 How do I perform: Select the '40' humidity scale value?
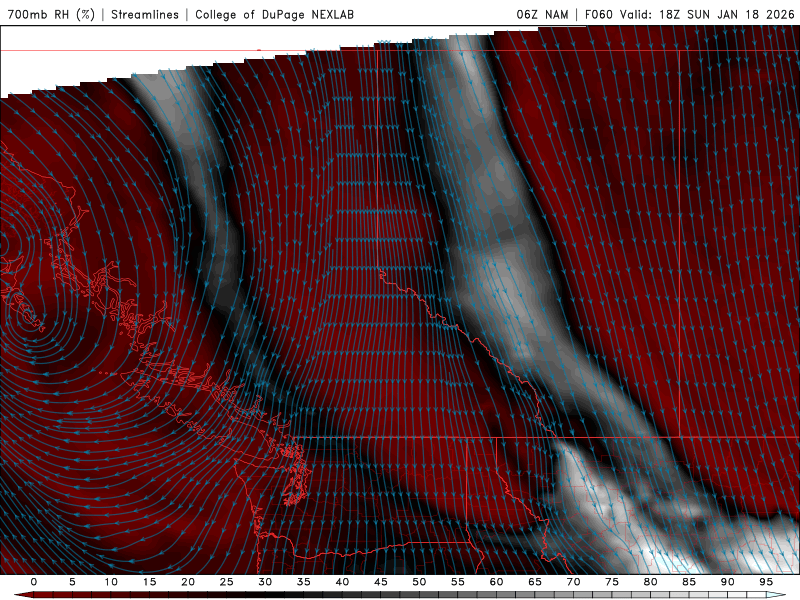tap(342, 582)
